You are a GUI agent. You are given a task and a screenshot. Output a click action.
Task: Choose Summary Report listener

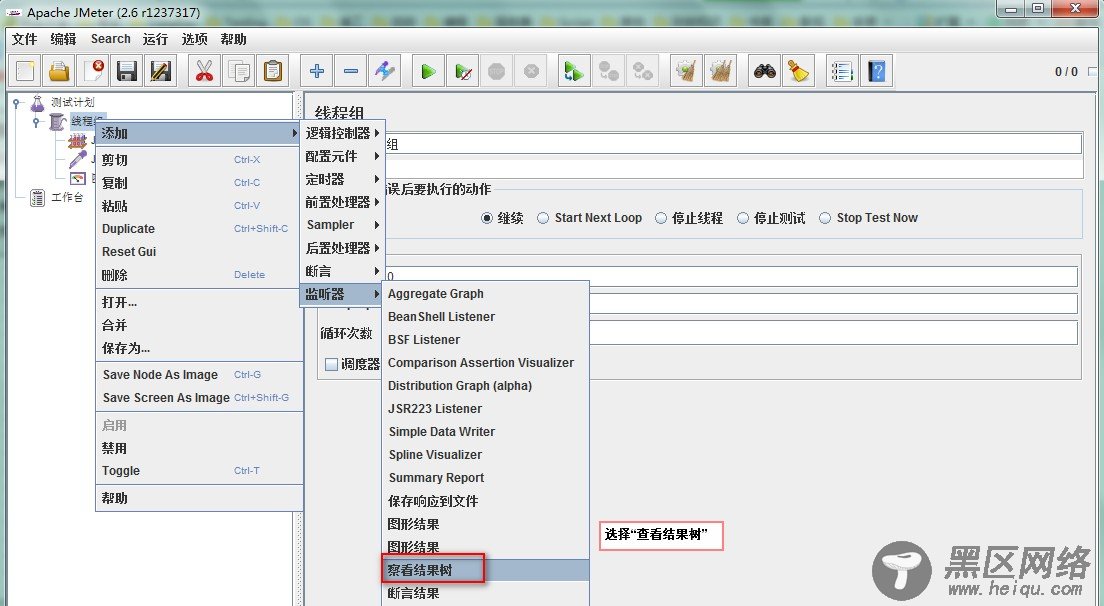[486, 478]
